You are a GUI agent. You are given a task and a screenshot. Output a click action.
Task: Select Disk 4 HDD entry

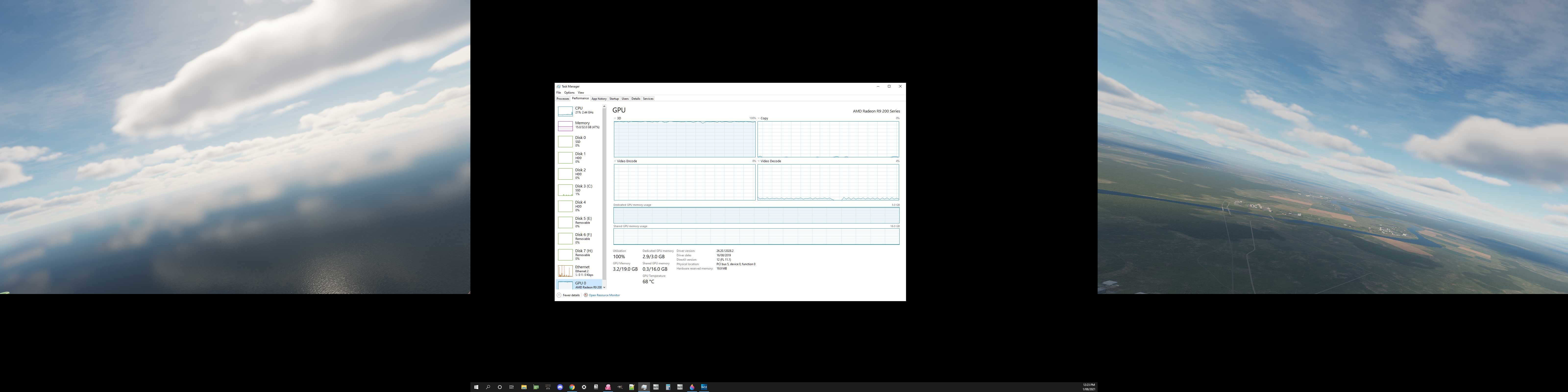click(579, 206)
